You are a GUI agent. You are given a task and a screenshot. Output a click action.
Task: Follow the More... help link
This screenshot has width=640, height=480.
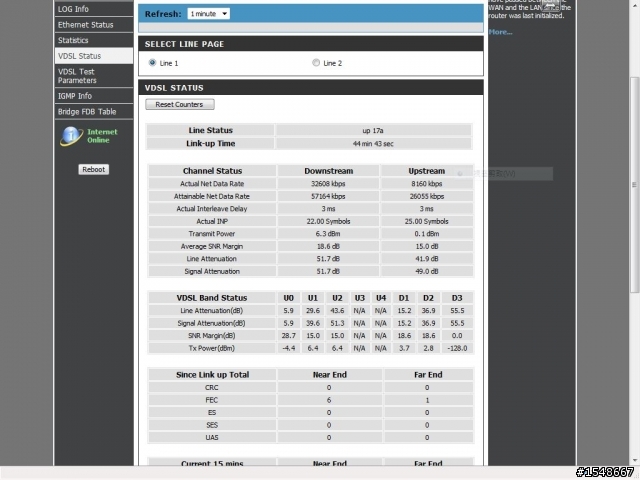click(500, 32)
